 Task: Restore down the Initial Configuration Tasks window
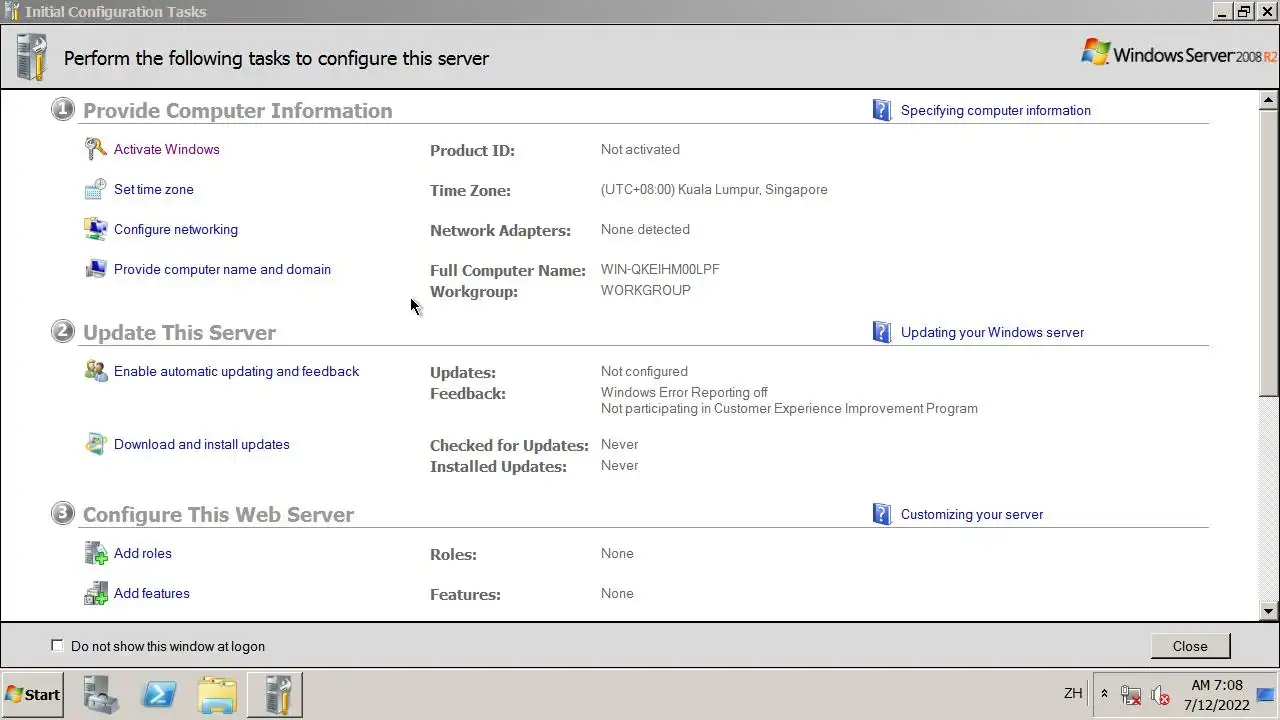1244,11
